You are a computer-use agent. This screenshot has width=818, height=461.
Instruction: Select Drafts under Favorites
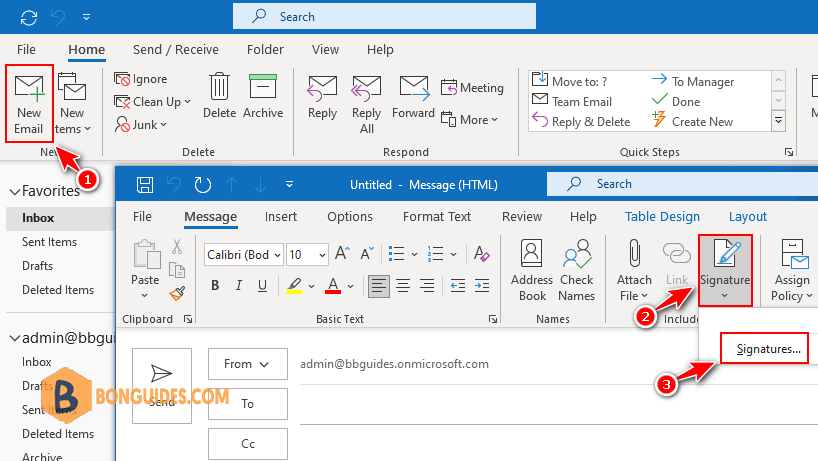38,266
